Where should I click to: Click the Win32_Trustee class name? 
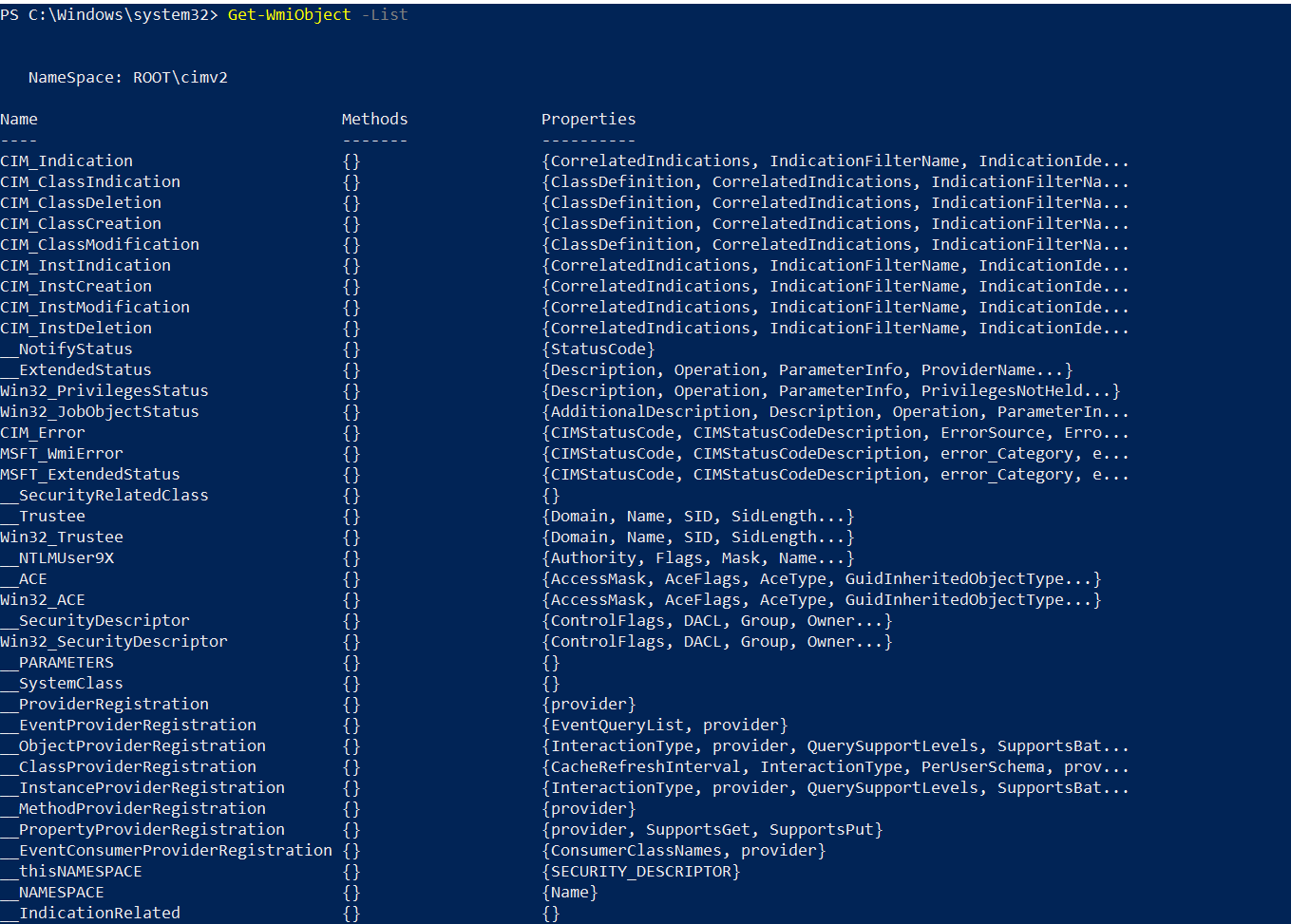click(x=61, y=537)
